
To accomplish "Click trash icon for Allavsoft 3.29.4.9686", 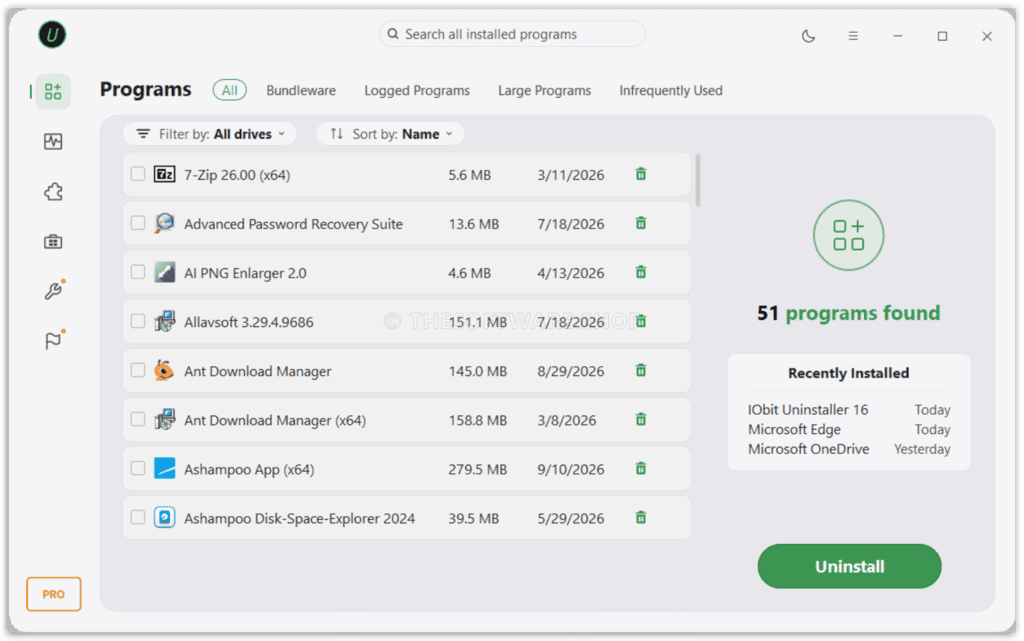I will [641, 321].
